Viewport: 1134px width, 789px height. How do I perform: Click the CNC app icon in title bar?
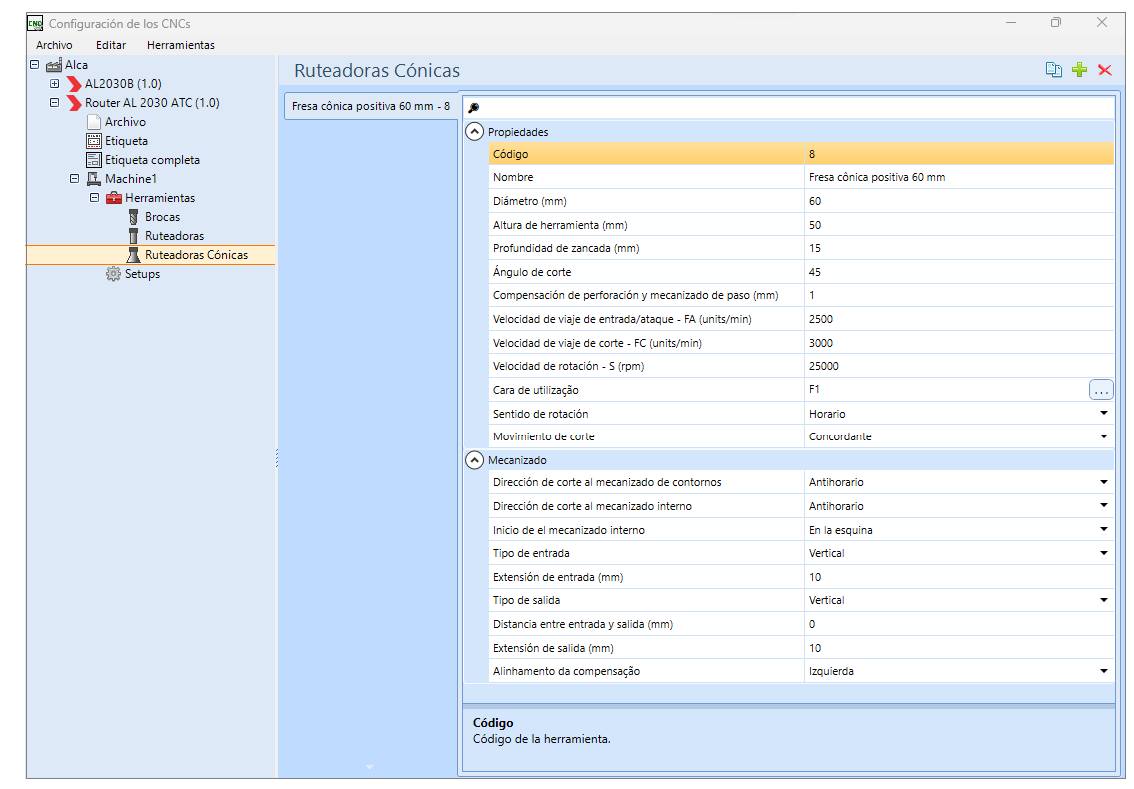click(x=35, y=23)
